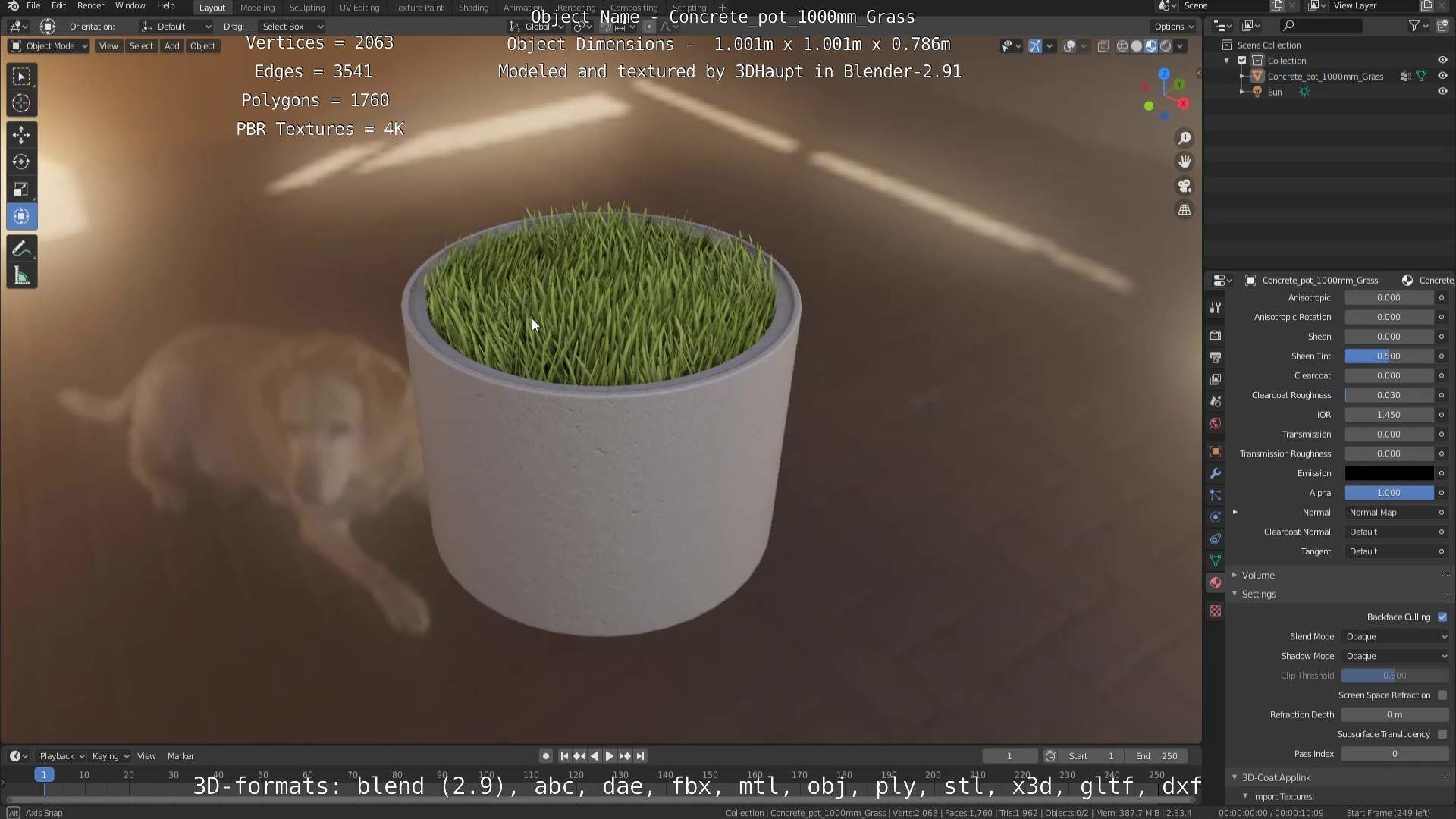
Task: Select the Transform tool
Action: 21,217
